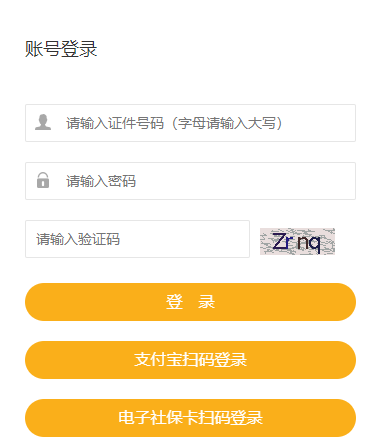Focus the 请输入验证码 captcha field
381x448 pixels.
(x=137, y=239)
